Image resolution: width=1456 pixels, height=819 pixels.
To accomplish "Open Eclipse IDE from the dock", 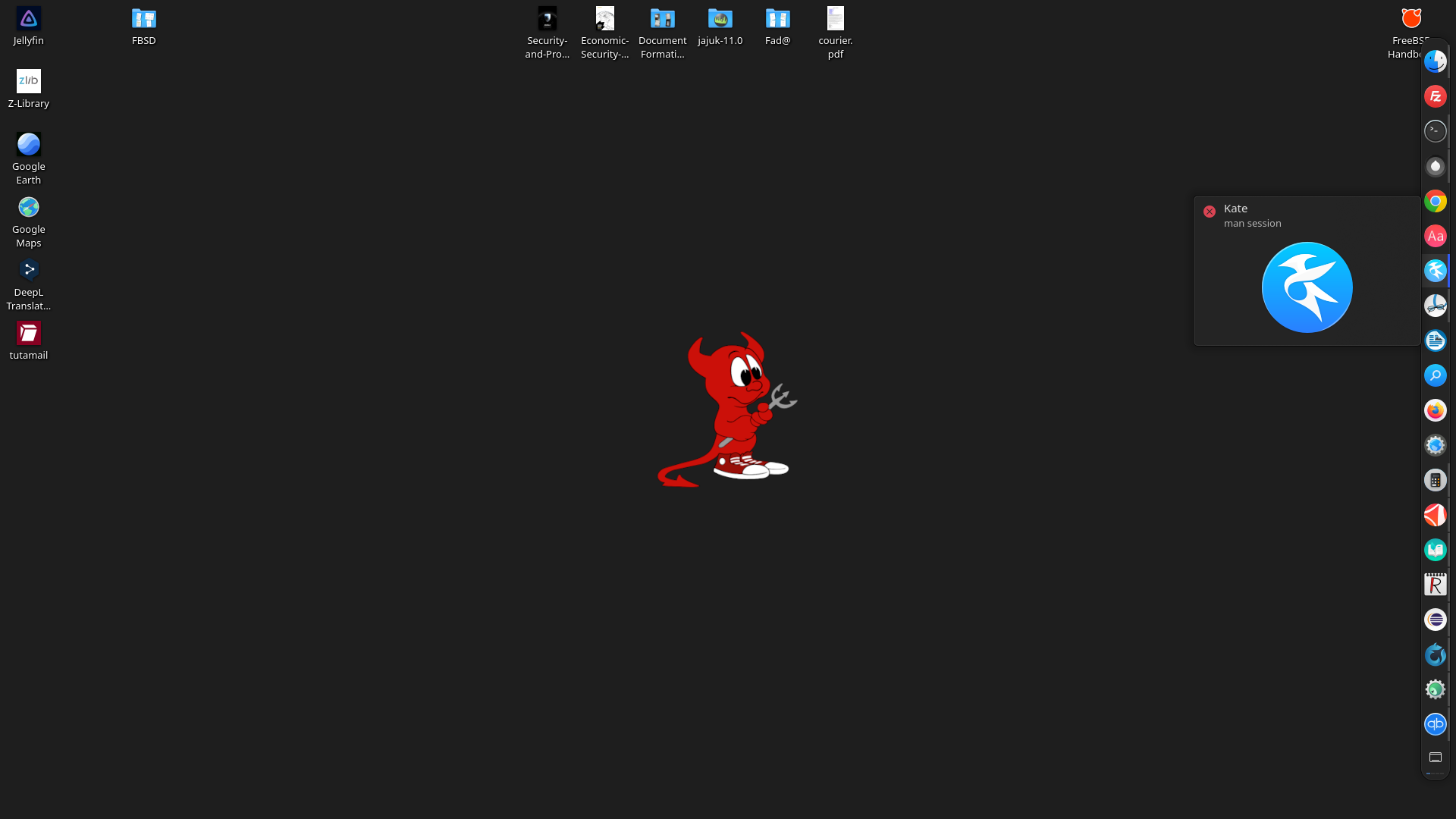I will coord(1435,620).
